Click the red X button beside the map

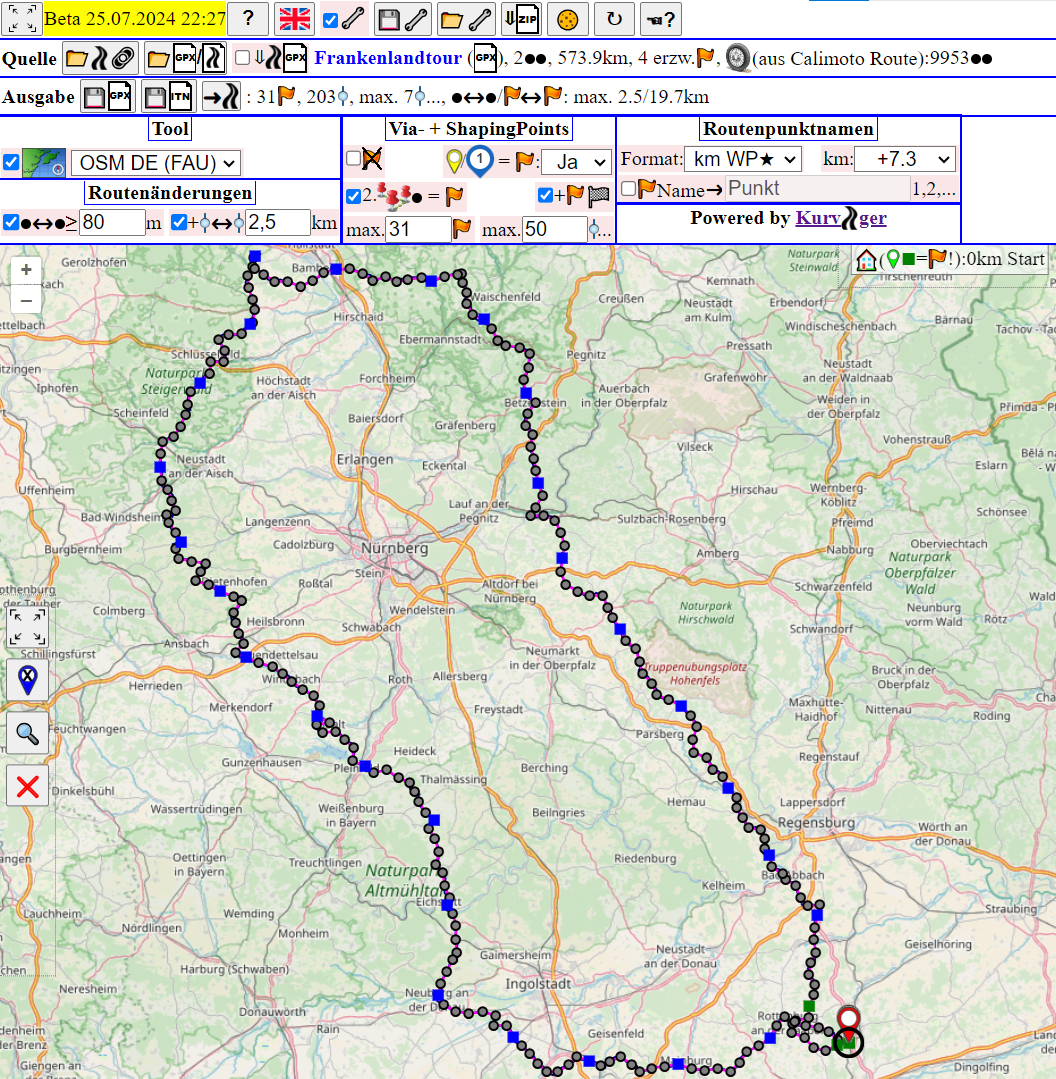click(x=27, y=786)
